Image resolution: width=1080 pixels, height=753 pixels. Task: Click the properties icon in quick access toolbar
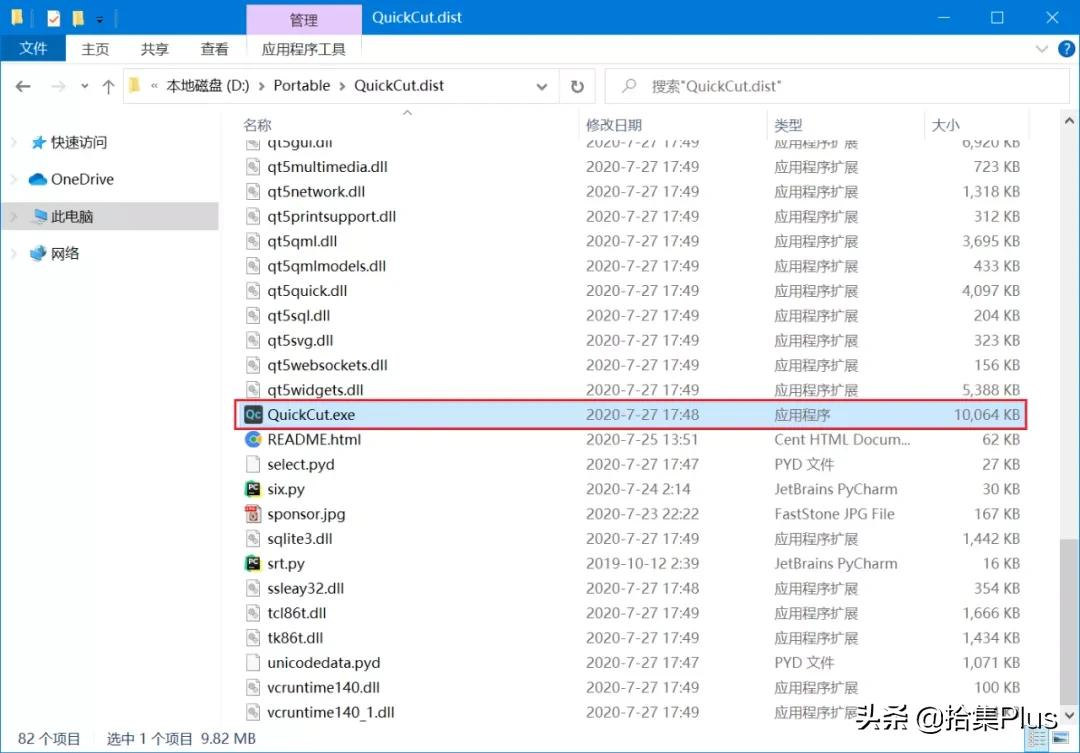point(54,19)
